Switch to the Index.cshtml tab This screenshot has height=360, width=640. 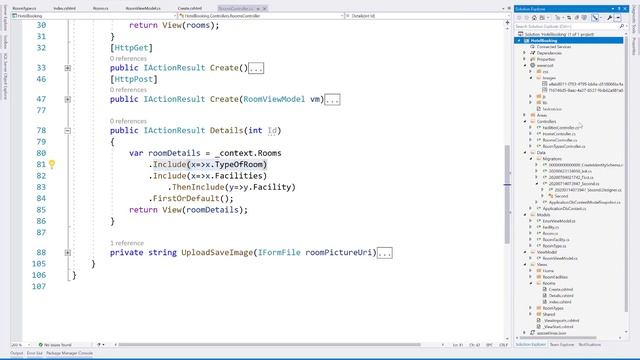64,8
